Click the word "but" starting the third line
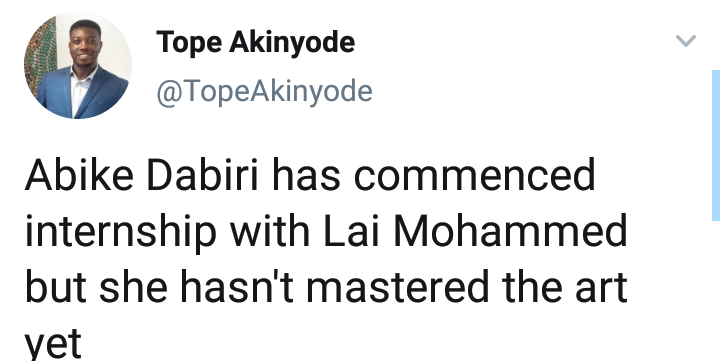The width and height of the screenshot is (720, 361). coord(56,287)
